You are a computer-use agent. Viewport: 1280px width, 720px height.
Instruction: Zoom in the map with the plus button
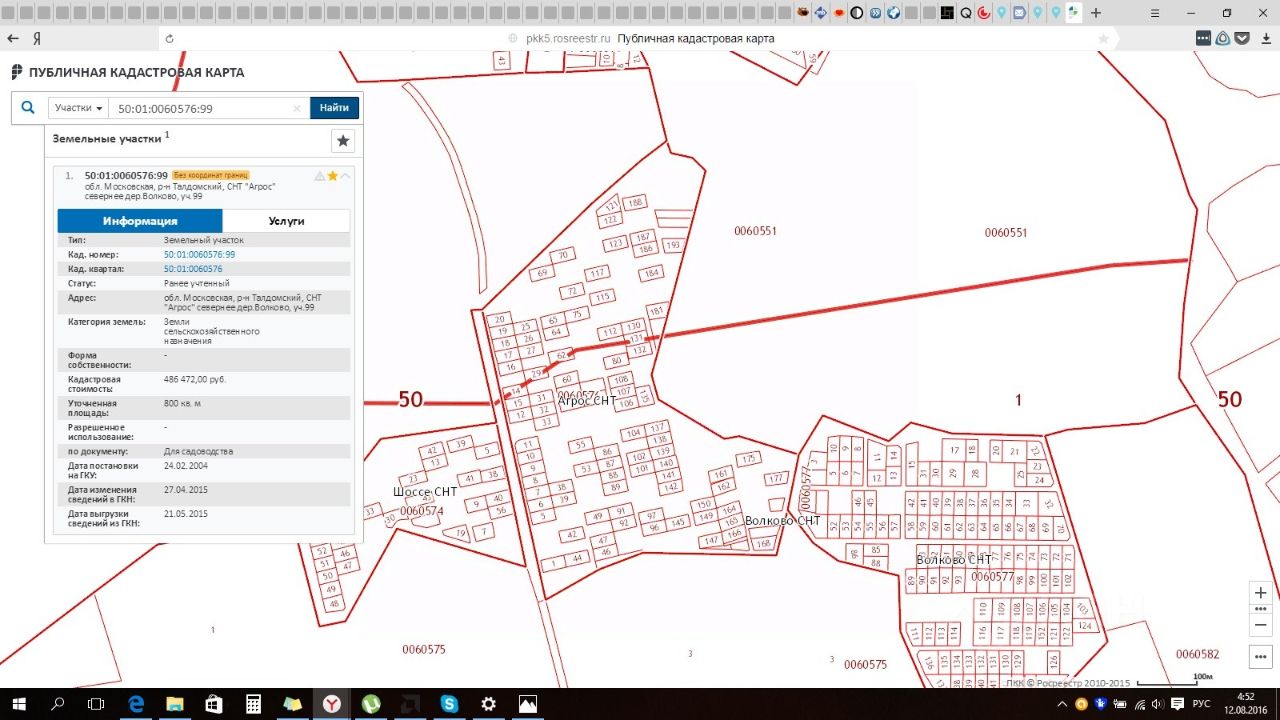click(1260, 592)
